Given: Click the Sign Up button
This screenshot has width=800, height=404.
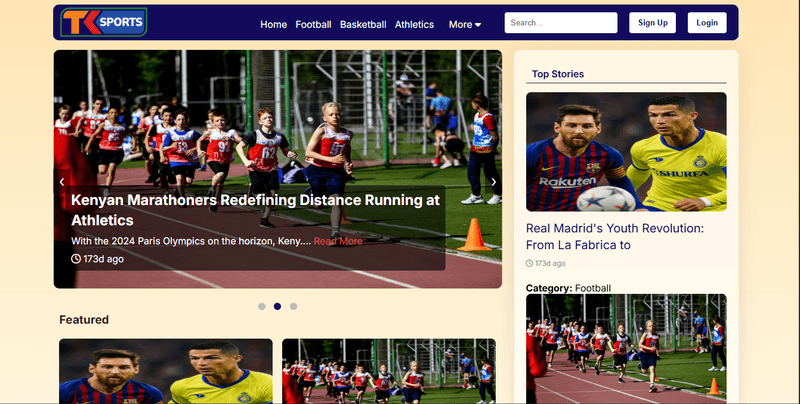Looking at the screenshot, I should [x=653, y=23].
